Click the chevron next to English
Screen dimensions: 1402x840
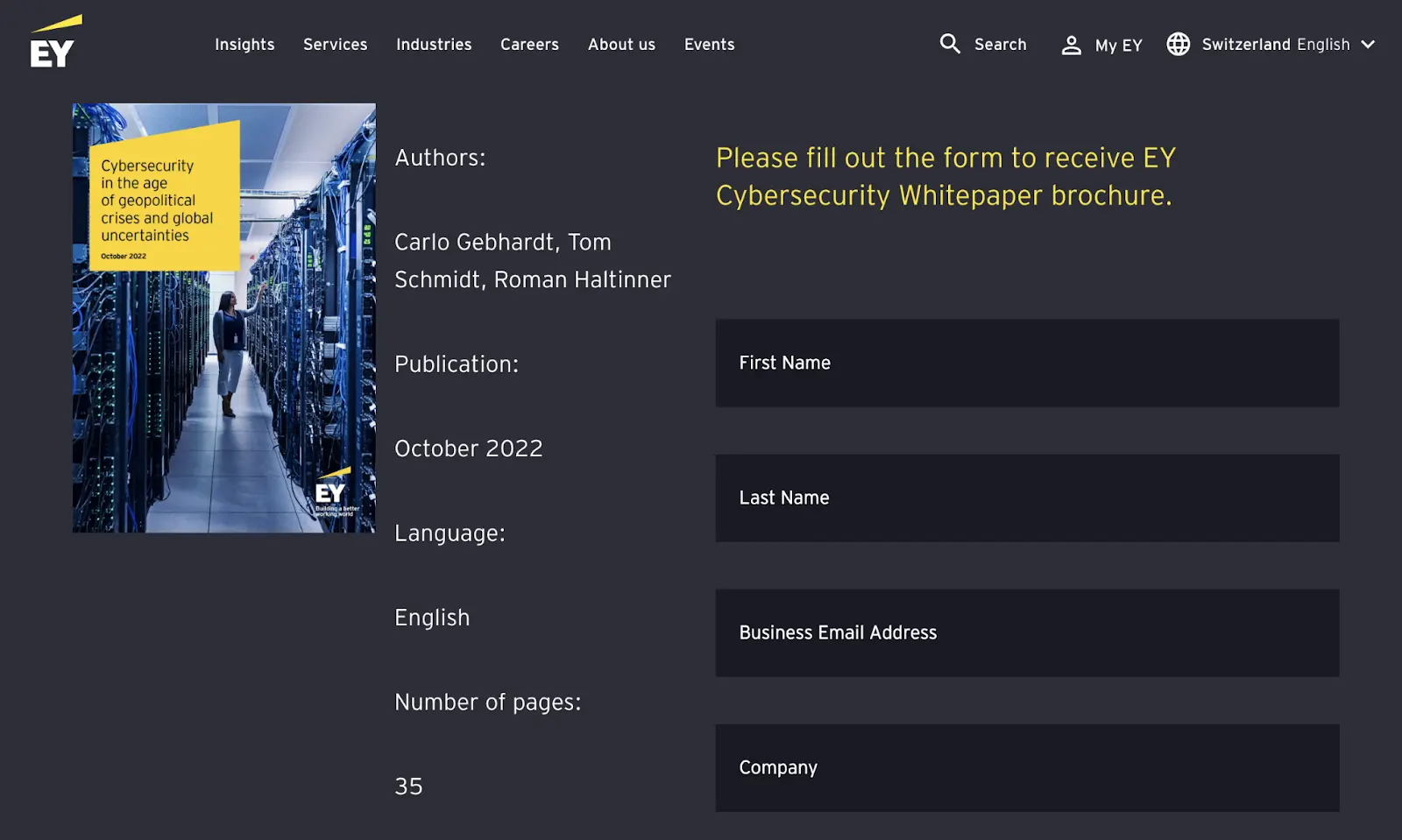[x=1368, y=45]
